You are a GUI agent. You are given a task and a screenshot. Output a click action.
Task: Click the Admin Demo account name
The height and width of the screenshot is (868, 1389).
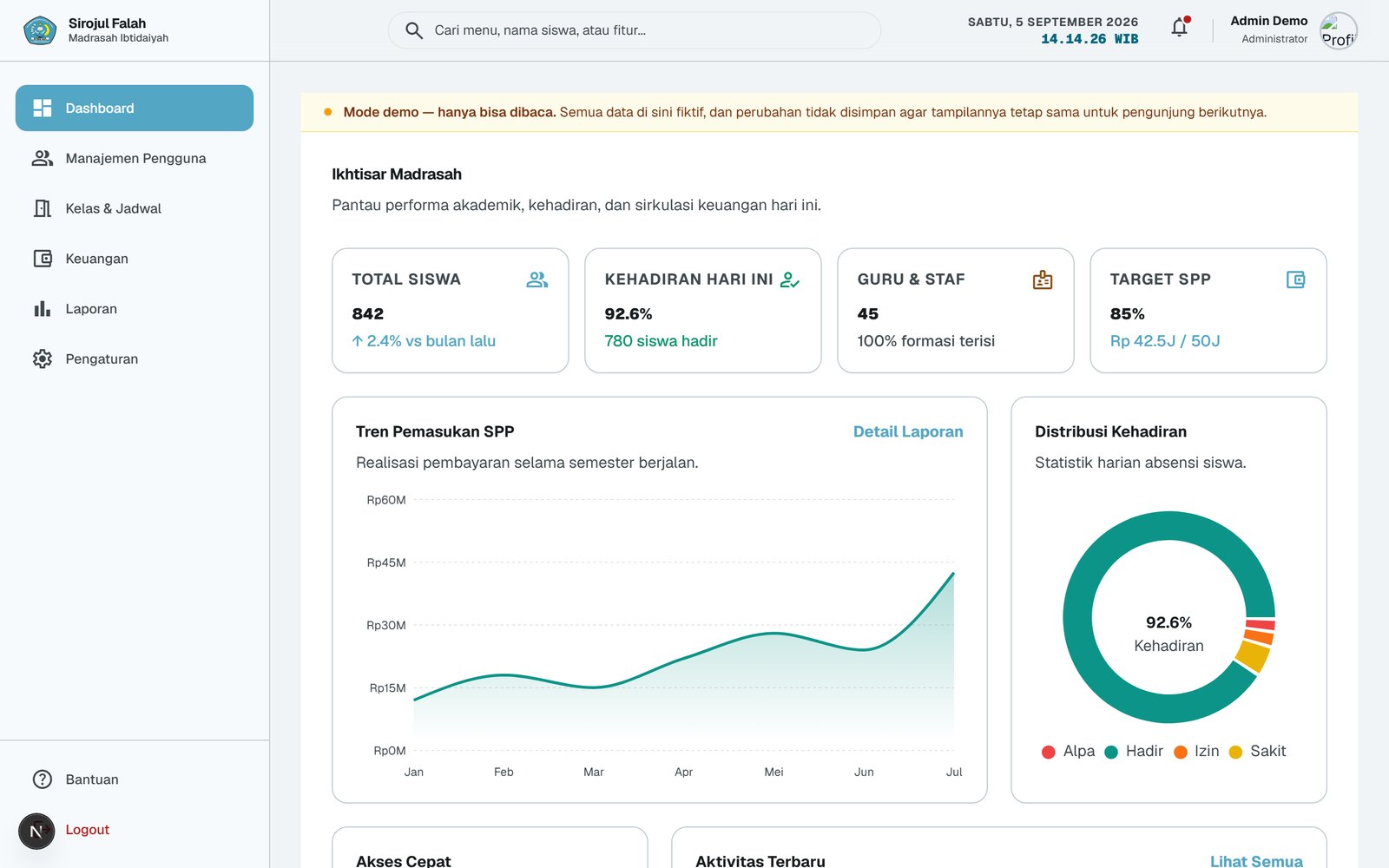point(1268,21)
